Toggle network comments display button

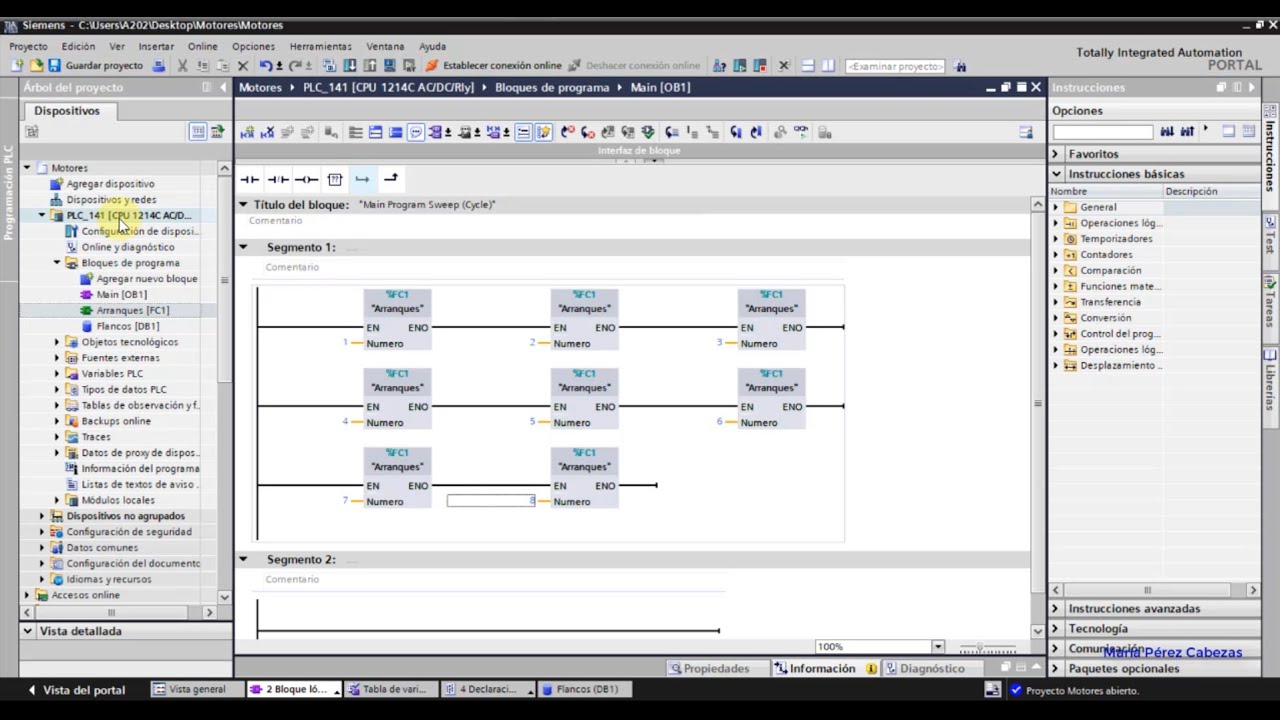pos(523,132)
